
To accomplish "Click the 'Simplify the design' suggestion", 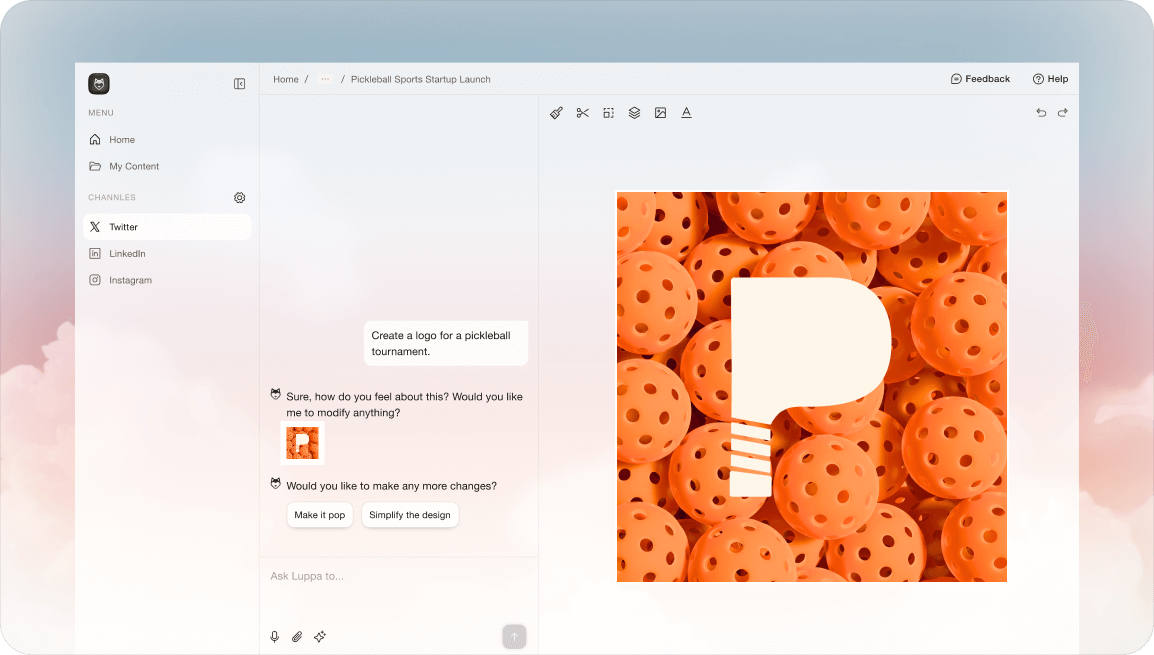I will point(410,515).
